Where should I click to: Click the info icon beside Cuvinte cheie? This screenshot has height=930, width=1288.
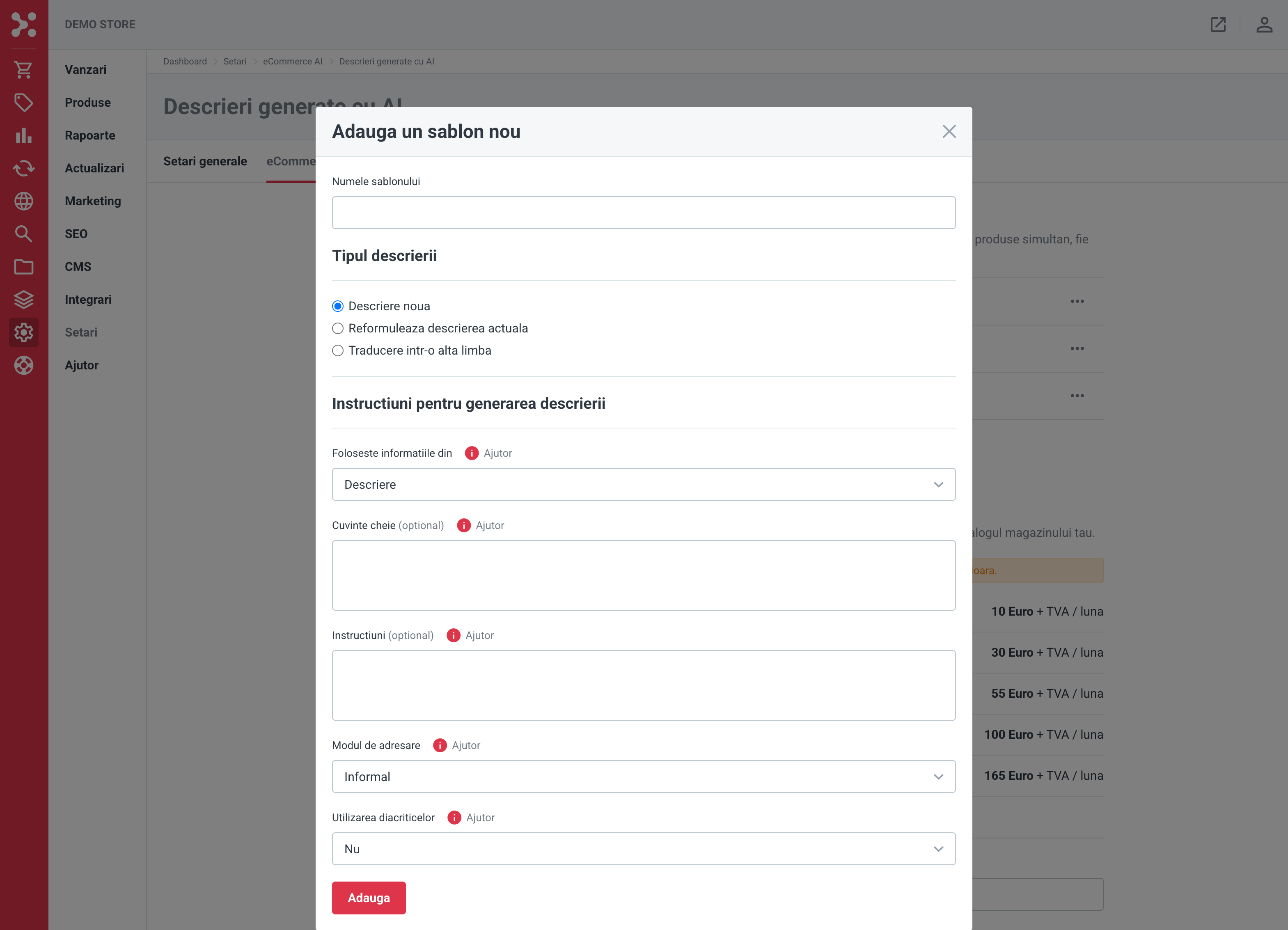[463, 525]
